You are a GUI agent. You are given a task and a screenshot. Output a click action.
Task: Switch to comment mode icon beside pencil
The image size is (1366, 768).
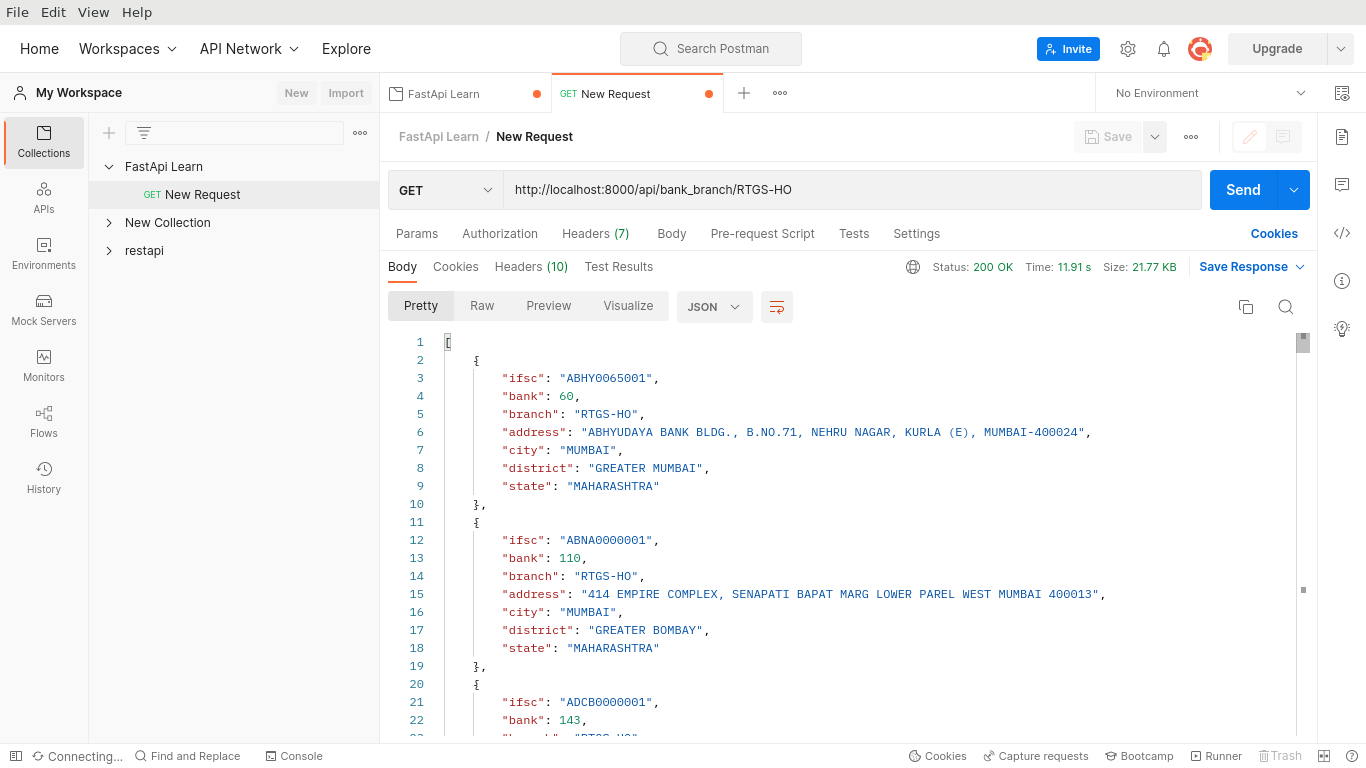[x=1284, y=137]
